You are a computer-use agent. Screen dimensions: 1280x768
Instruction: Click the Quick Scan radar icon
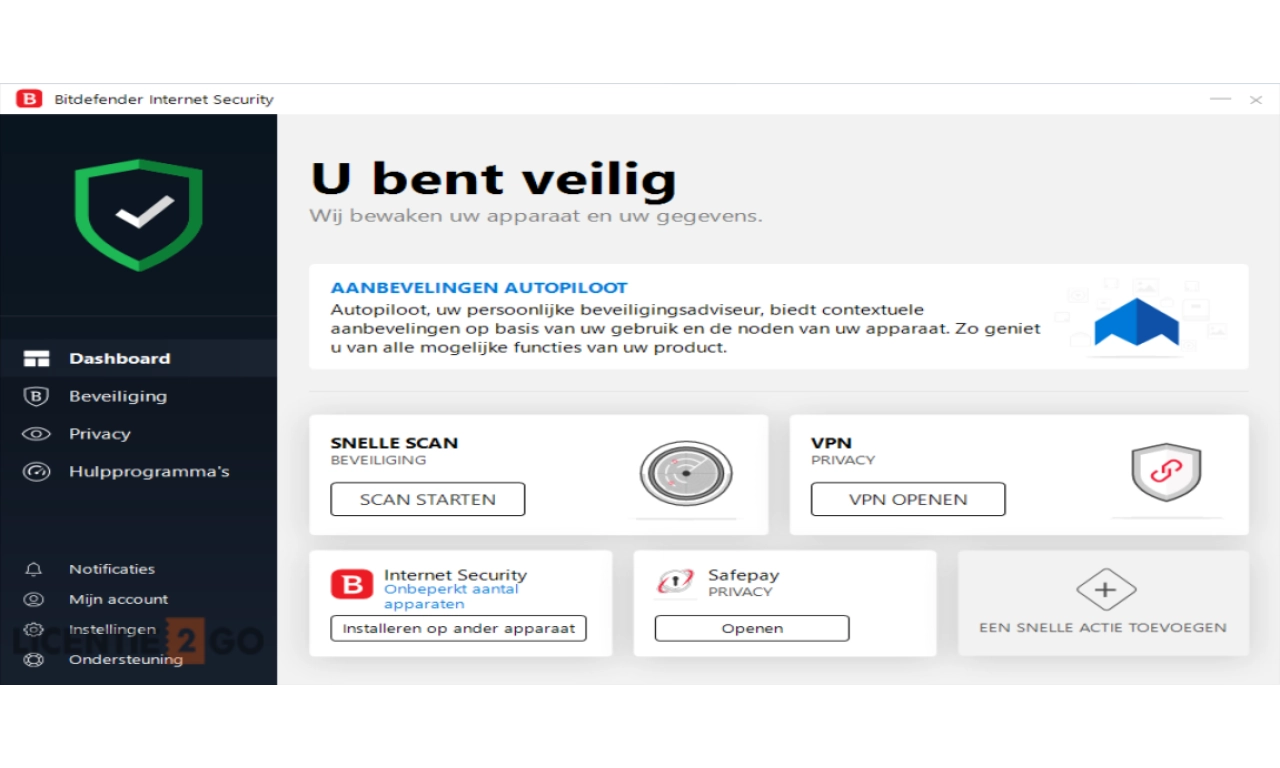686,473
